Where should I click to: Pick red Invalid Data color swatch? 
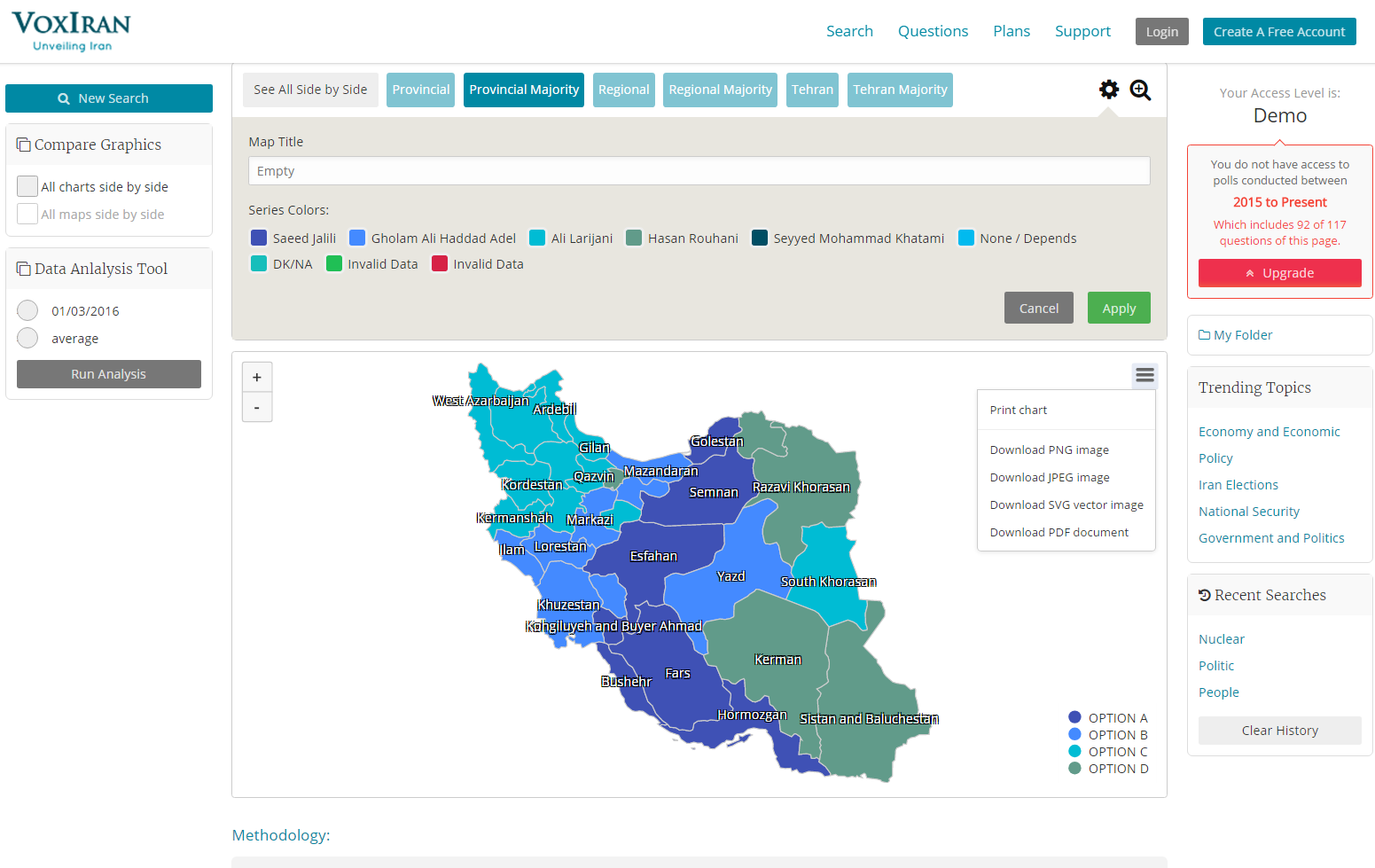coord(440,263)
